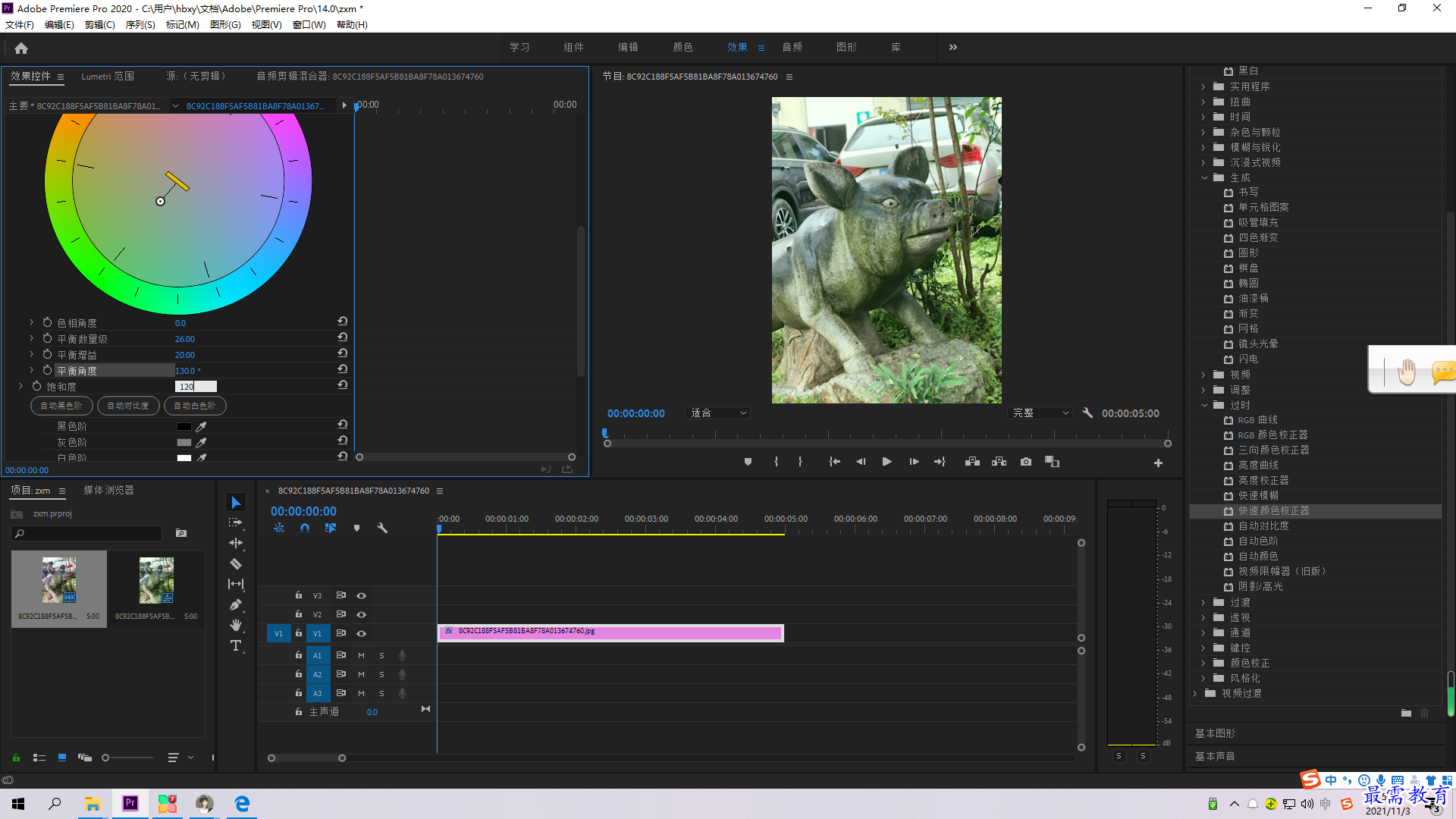
Task: Click the Extract button
Action: (x=999, y=462)
